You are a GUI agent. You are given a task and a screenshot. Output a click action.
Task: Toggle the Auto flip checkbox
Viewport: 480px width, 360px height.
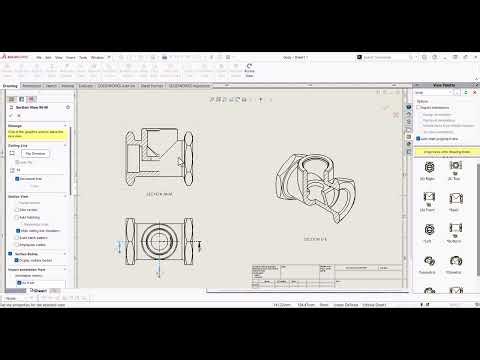tap(17, 162)
